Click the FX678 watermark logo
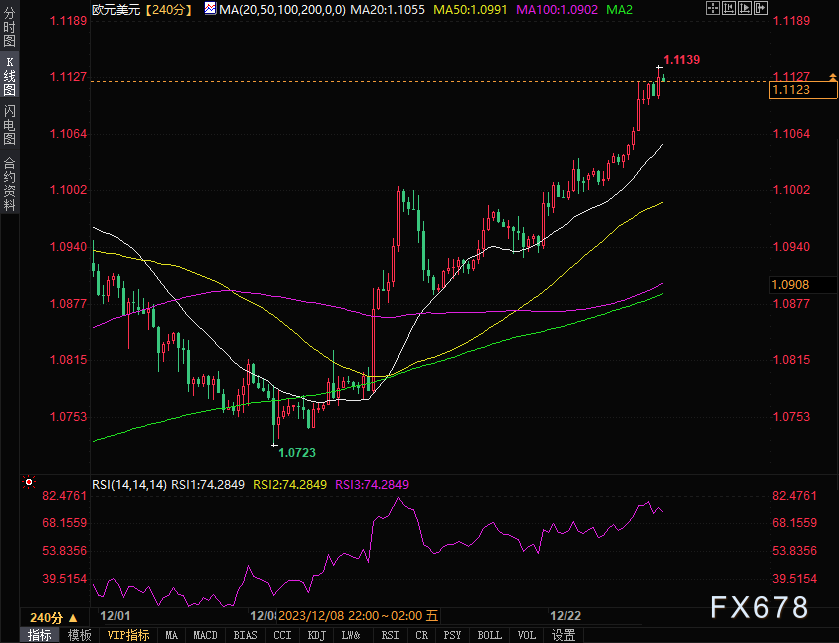This screenshot has height=643, width=839. pos(759,607)
